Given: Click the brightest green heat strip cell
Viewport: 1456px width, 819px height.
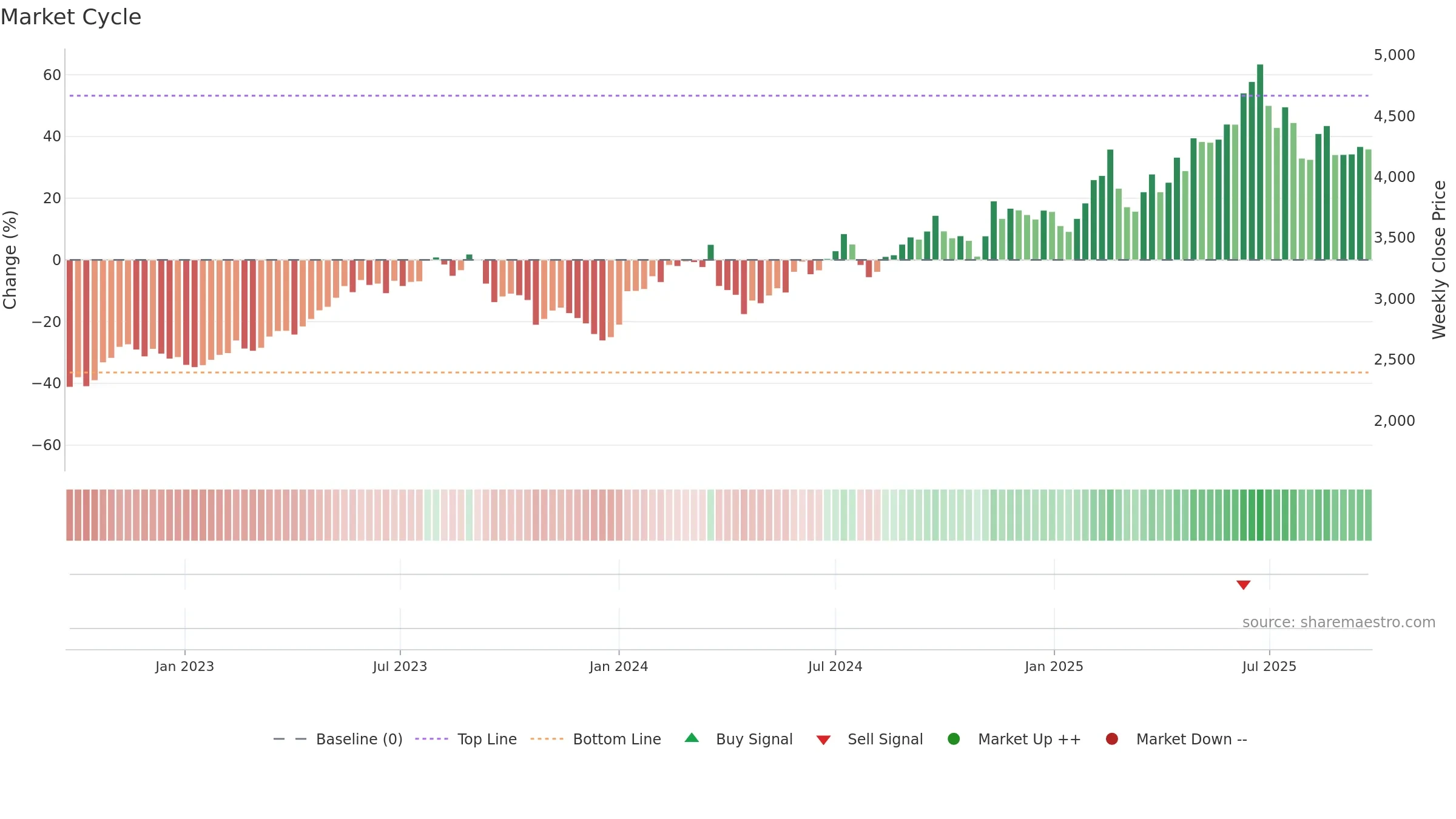Looking at the screenshot, I should coord(1260,515).
